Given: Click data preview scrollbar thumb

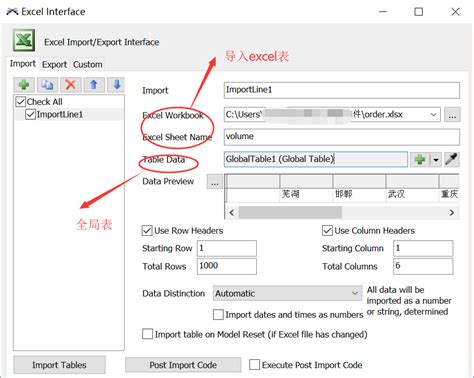Looking at the screenshot, I should tap(290, 212).
